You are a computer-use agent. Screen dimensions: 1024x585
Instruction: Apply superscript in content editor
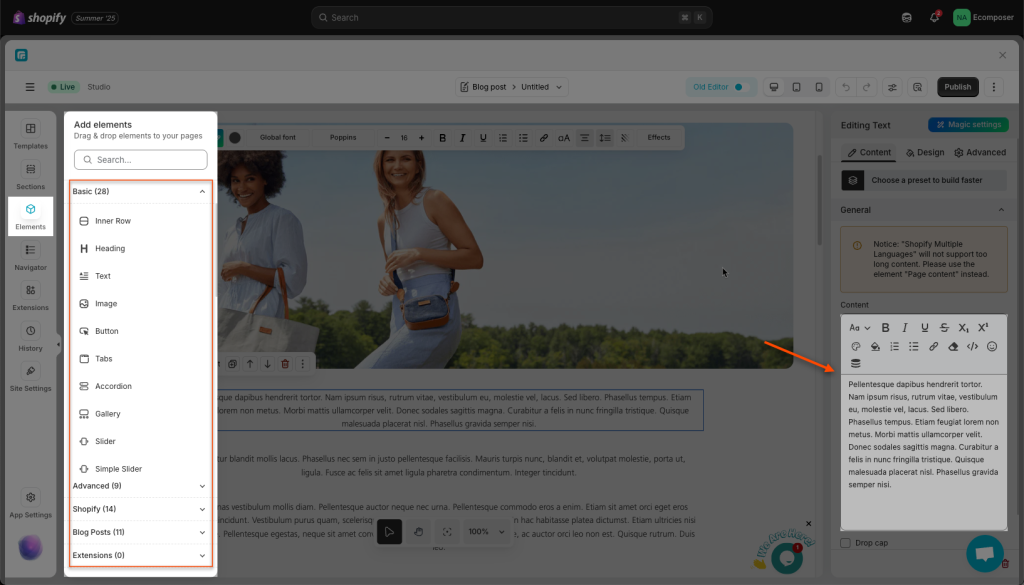pos(983,328)
